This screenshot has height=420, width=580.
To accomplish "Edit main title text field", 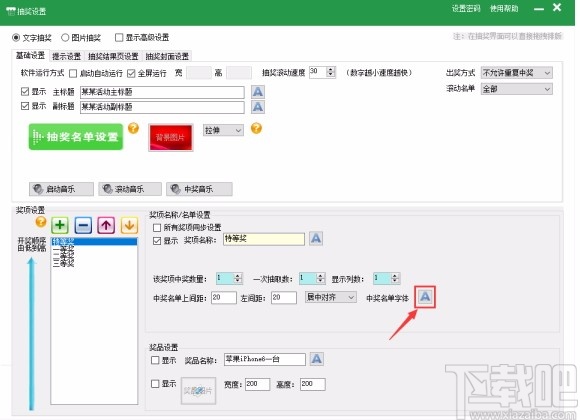I will [162, 92].
